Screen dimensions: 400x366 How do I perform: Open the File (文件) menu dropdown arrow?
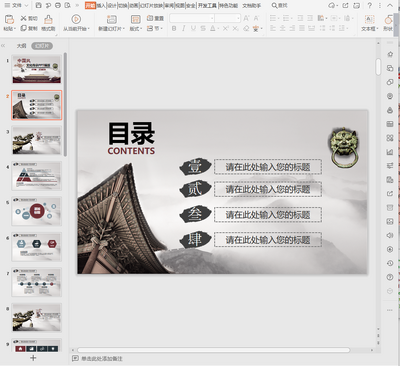[x=27, y=5]
